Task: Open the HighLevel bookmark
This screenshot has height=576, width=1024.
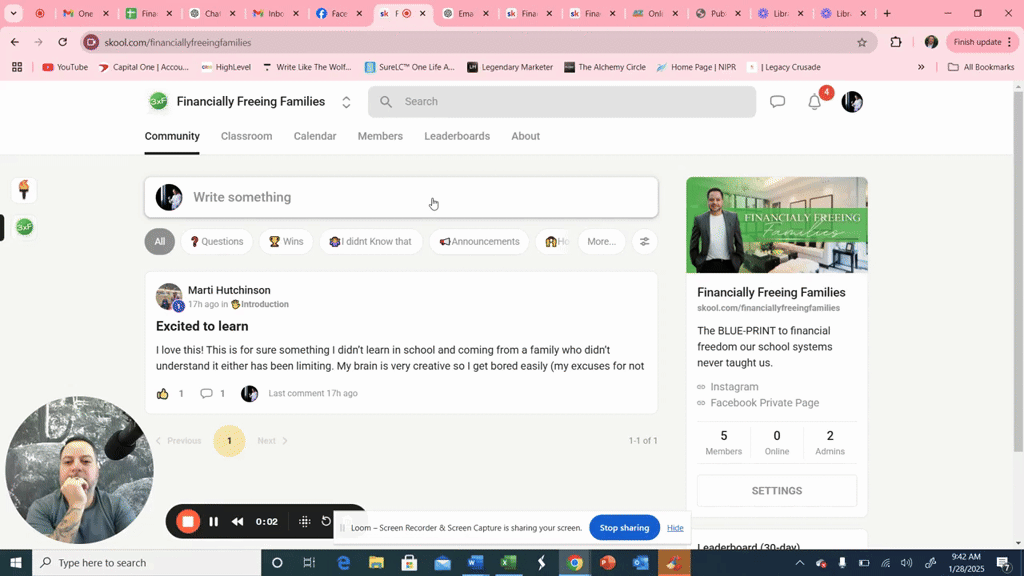Action: [226, 67]
